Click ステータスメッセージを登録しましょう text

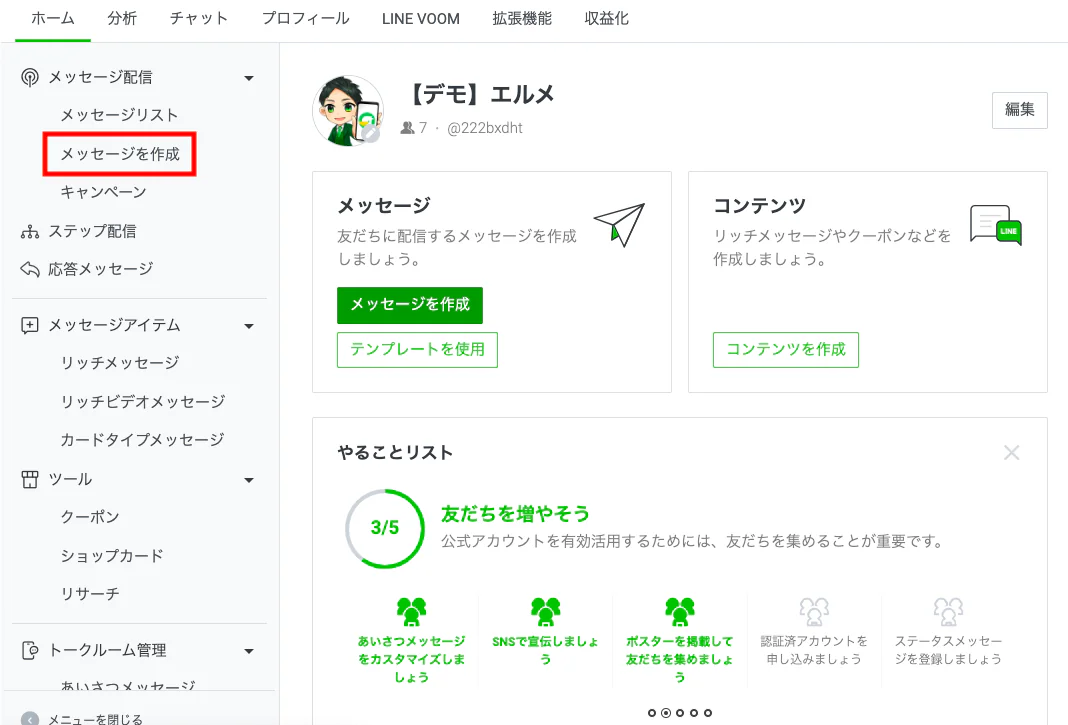coord(948,650)
